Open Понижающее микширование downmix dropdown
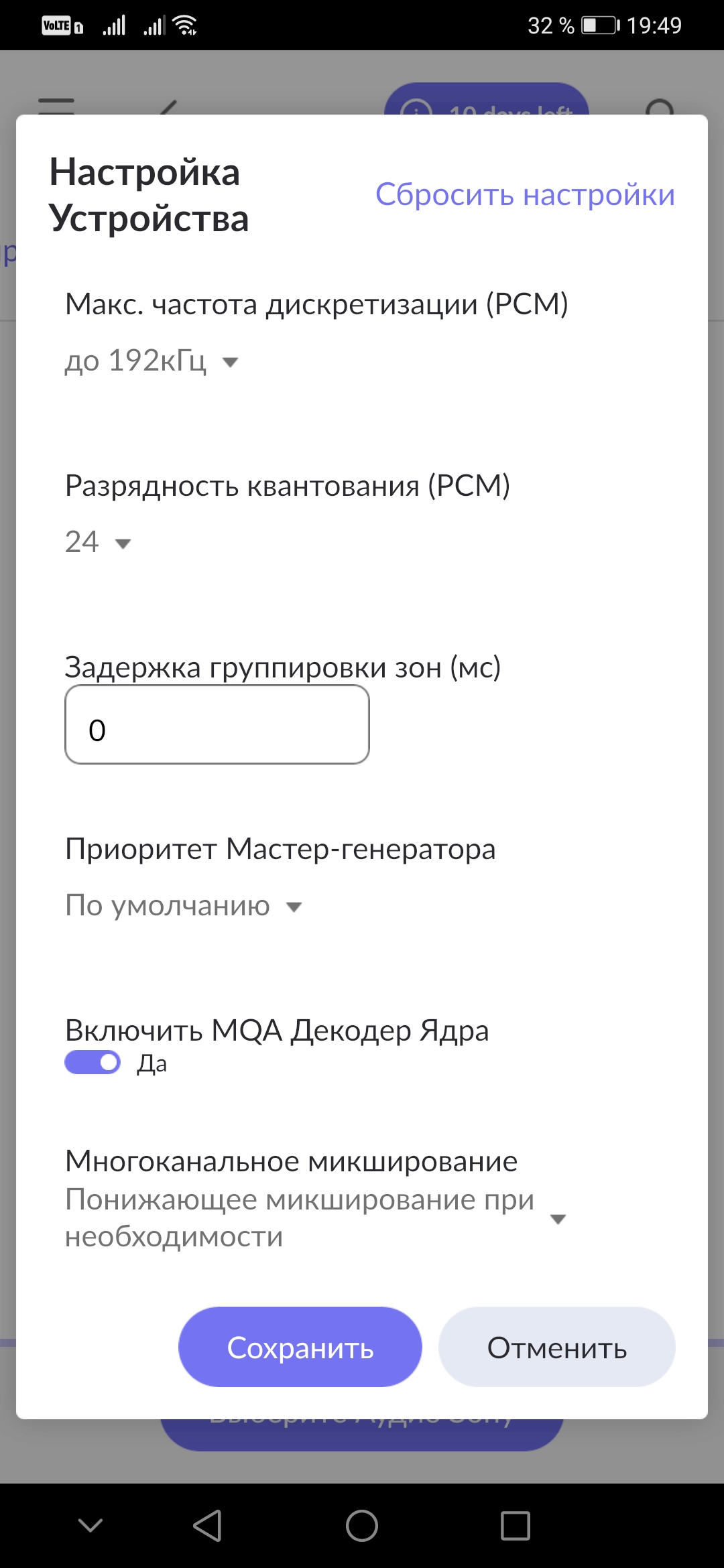 [x=316, y=1218]
